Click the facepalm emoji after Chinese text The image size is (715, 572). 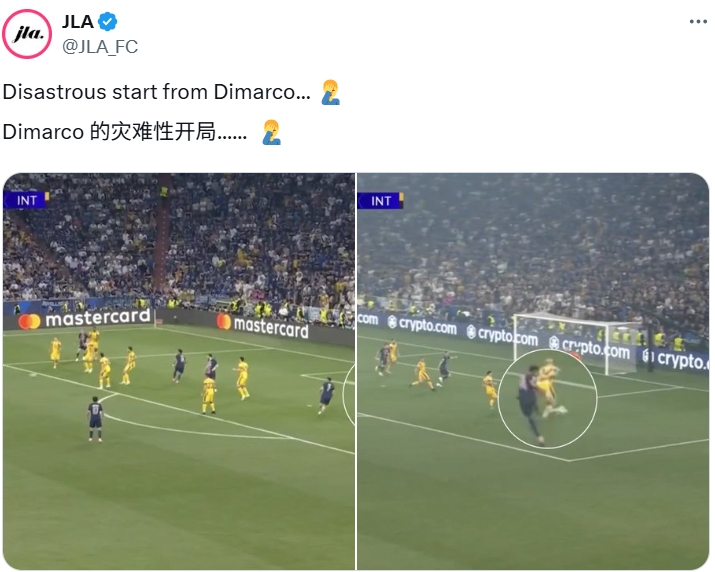[272, 132]
